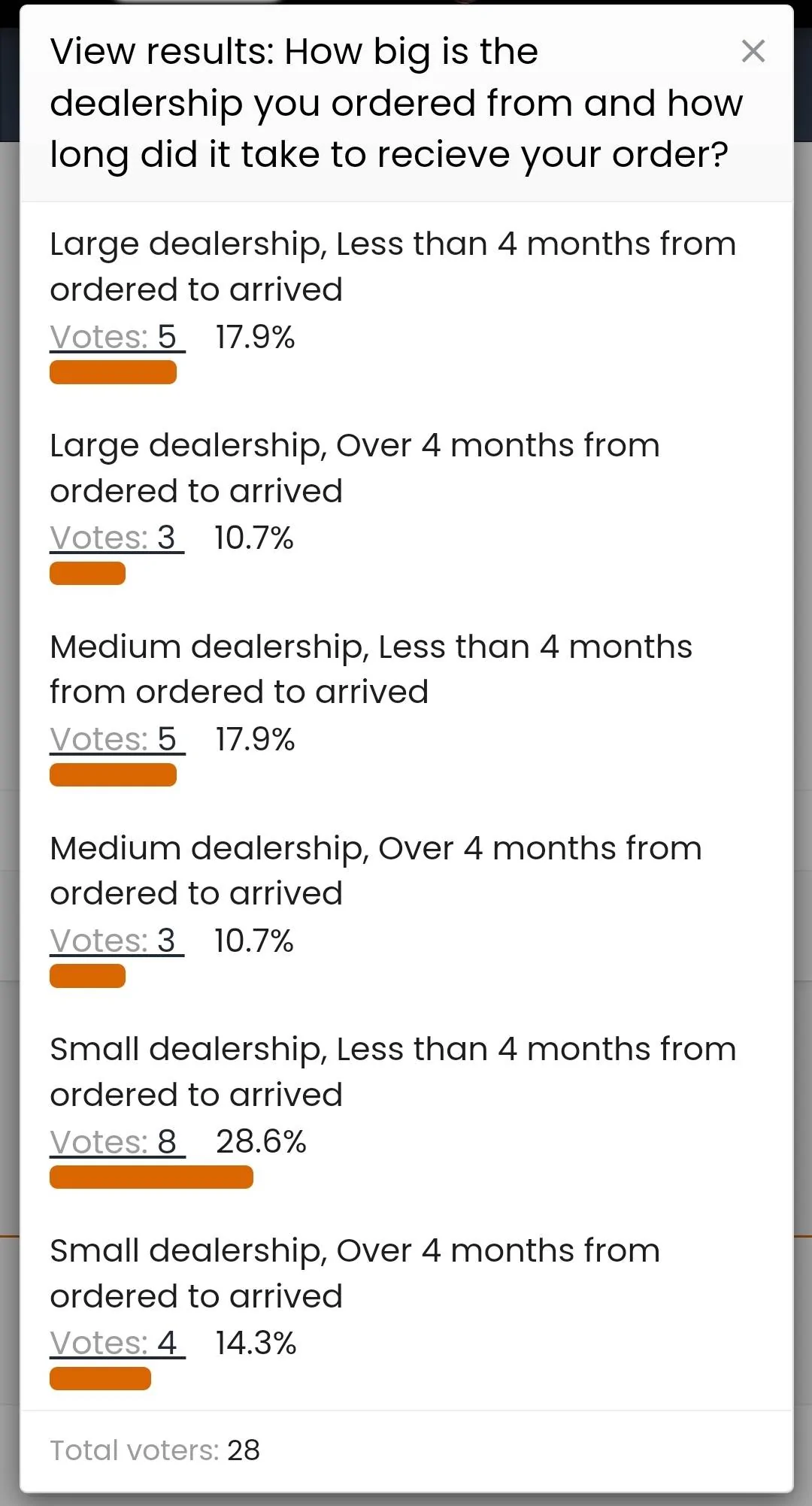Click the 28.6% orange result bar
This screenshot has height=1506, width=812.
click(x=151, y=1177)
